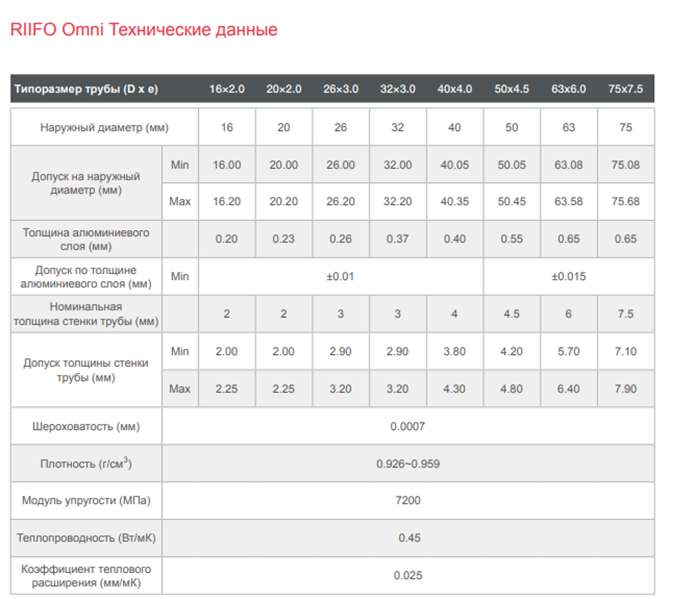The width and height of the screenshot is (694, 599).
Task: Click the value '63.08'
Action: pos(569,165)
